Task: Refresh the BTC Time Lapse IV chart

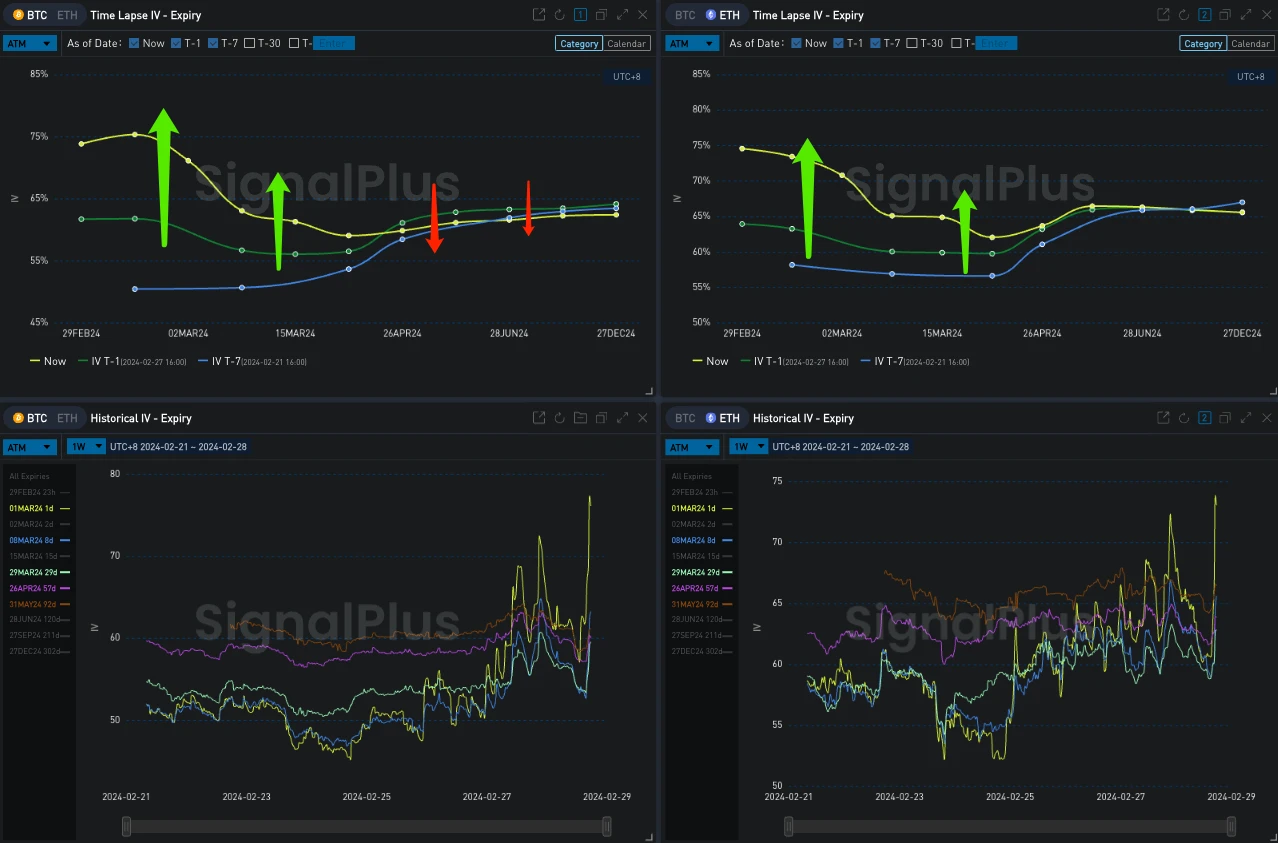Action: (x=560, y=15)
